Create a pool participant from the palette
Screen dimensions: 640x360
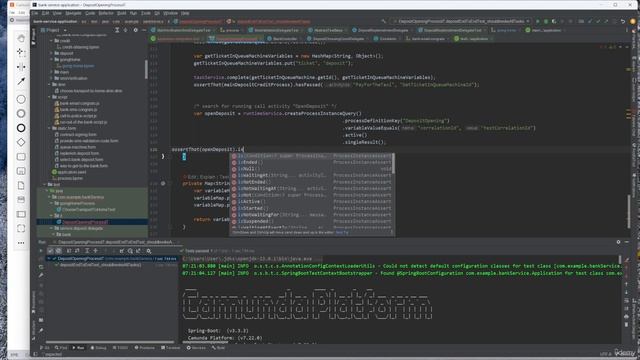[21, 214]
